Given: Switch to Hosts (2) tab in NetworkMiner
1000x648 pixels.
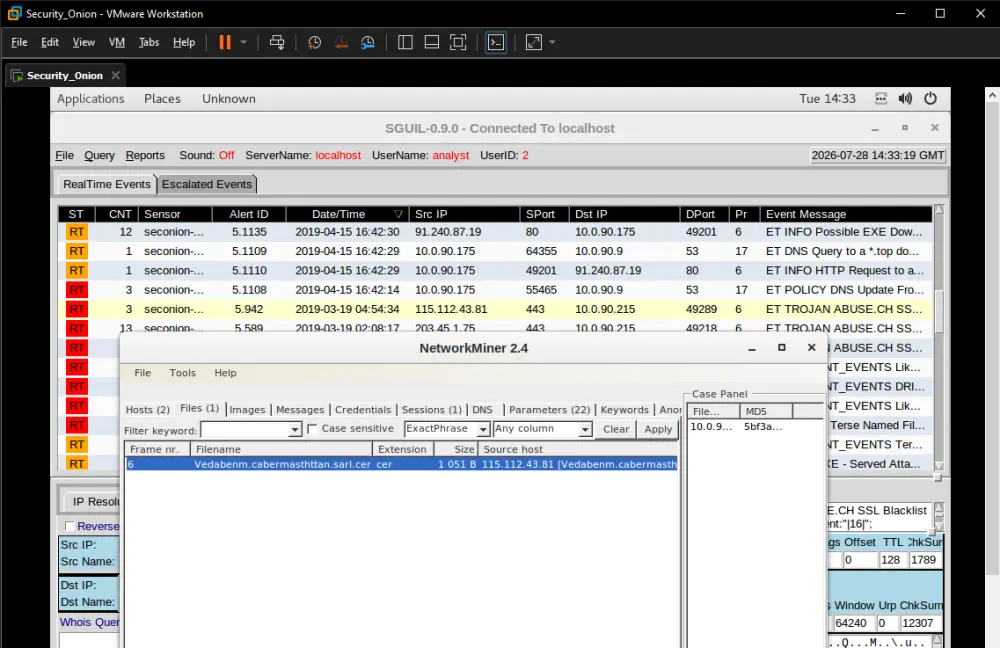Looking at the screenshot, I should tap(148, 410).
